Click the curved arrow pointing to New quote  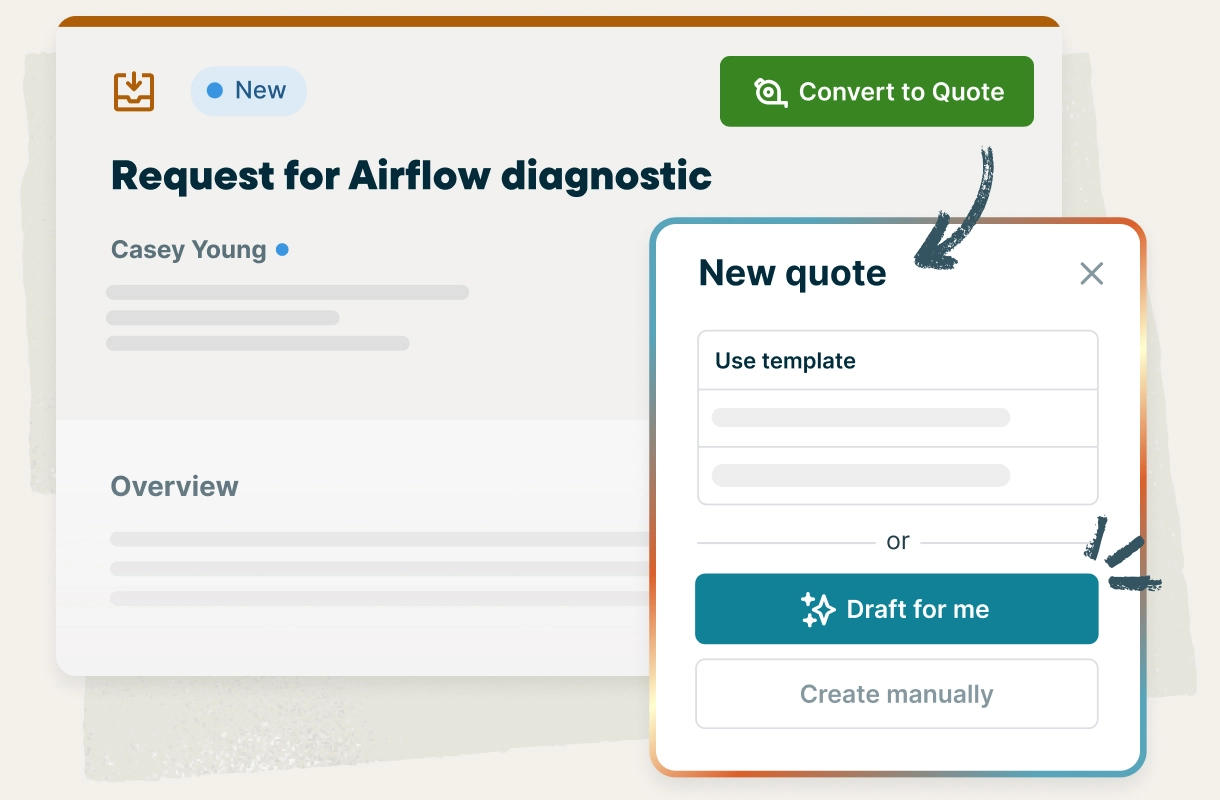(955, 215)
